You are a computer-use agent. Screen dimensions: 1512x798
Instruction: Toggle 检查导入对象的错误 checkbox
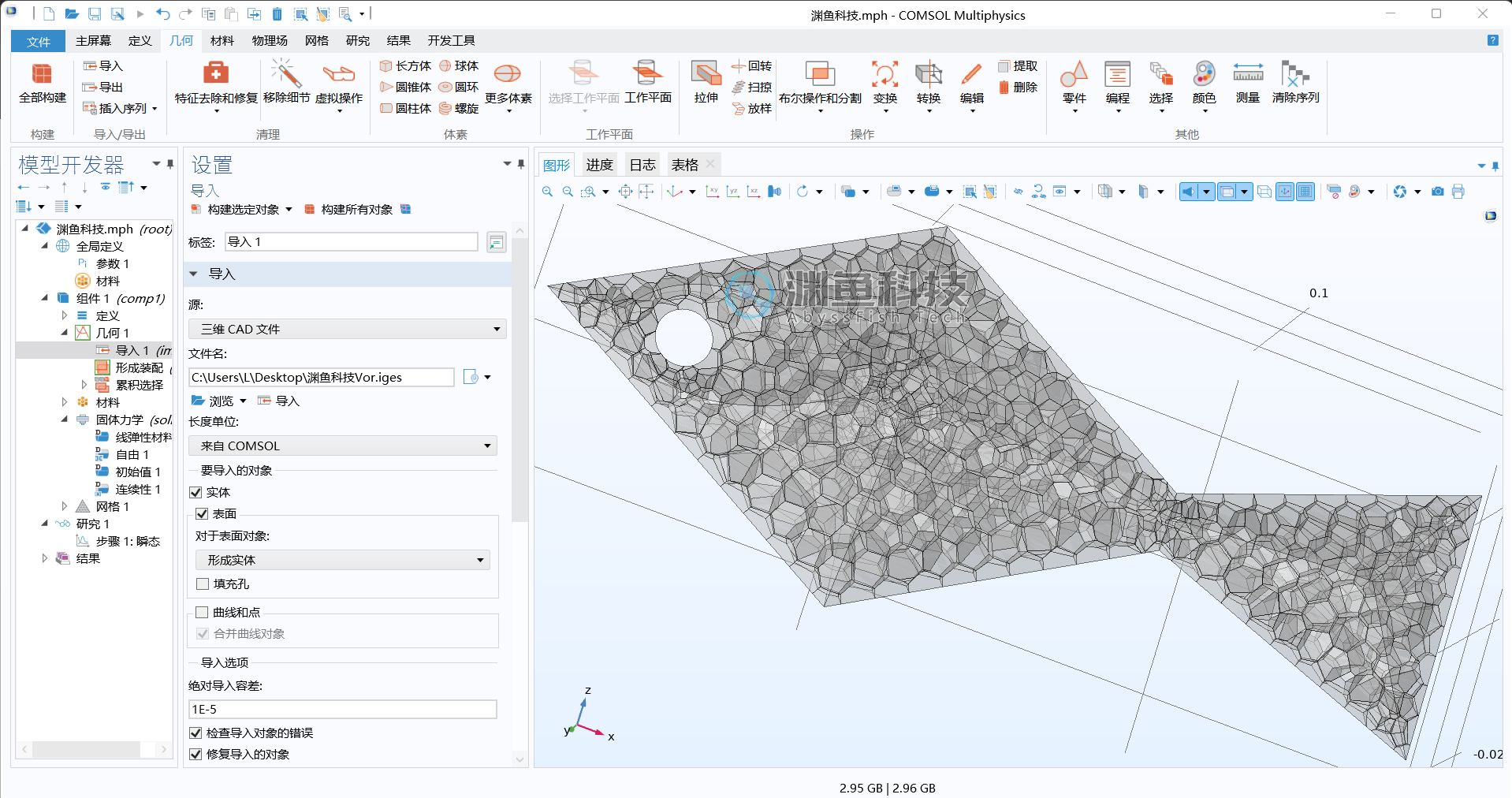196,733
